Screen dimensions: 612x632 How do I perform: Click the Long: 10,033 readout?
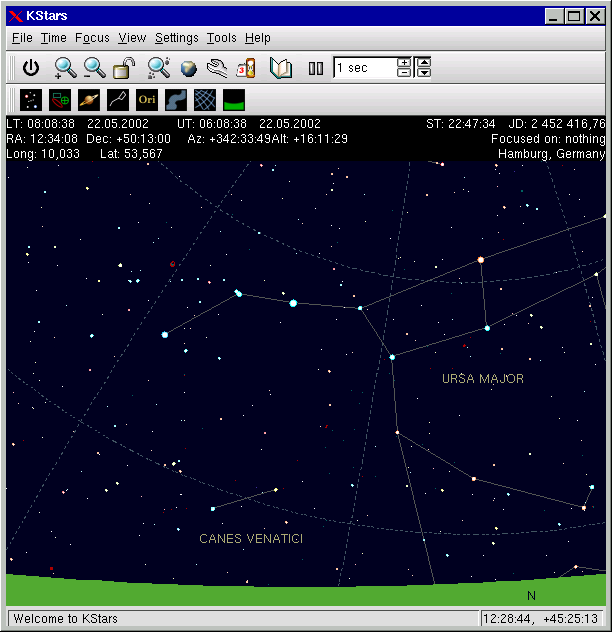click(43, 154)
